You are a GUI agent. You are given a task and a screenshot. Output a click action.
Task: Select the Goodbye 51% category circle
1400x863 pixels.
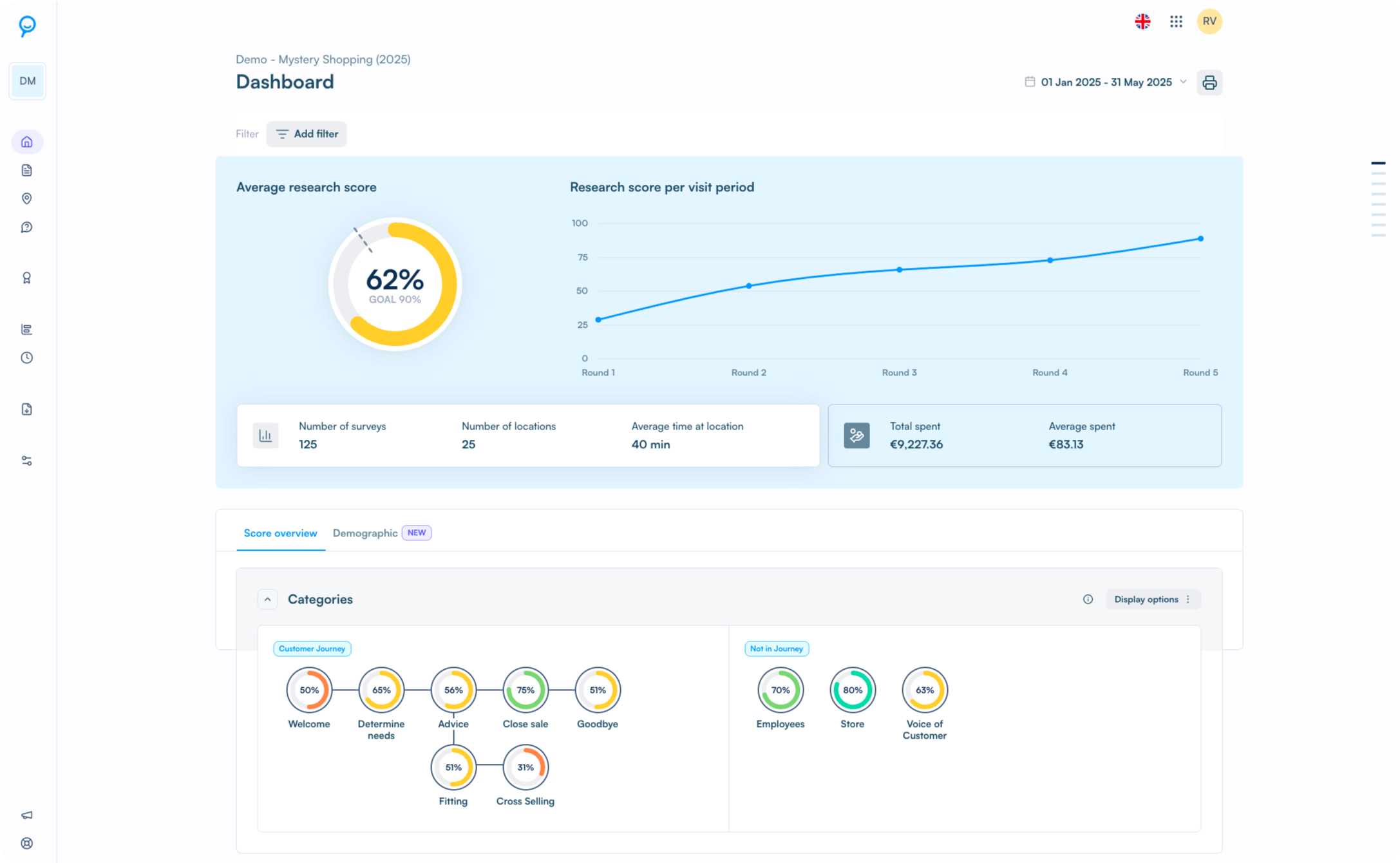click(x=598, y=690)
